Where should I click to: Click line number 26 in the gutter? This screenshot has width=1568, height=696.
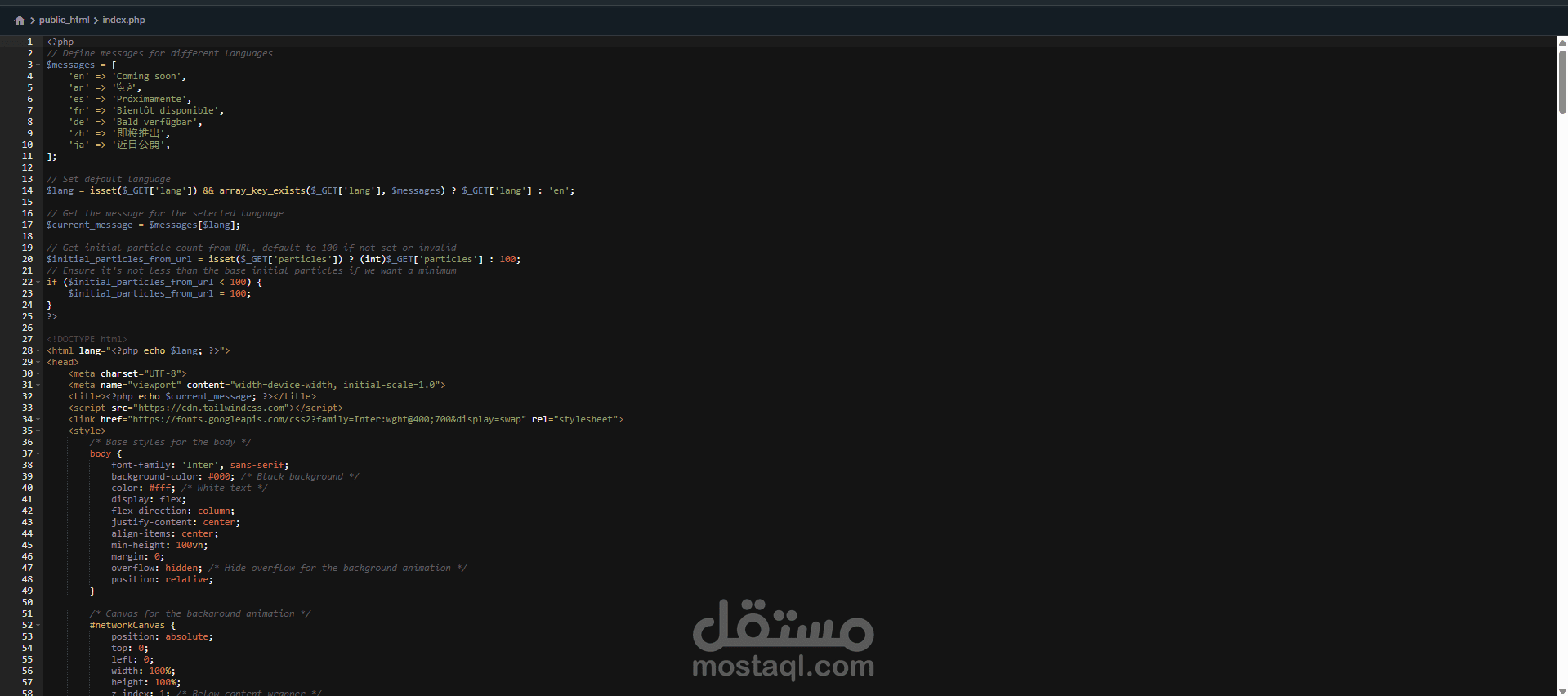pyautogui.click(x=28, y=328)
